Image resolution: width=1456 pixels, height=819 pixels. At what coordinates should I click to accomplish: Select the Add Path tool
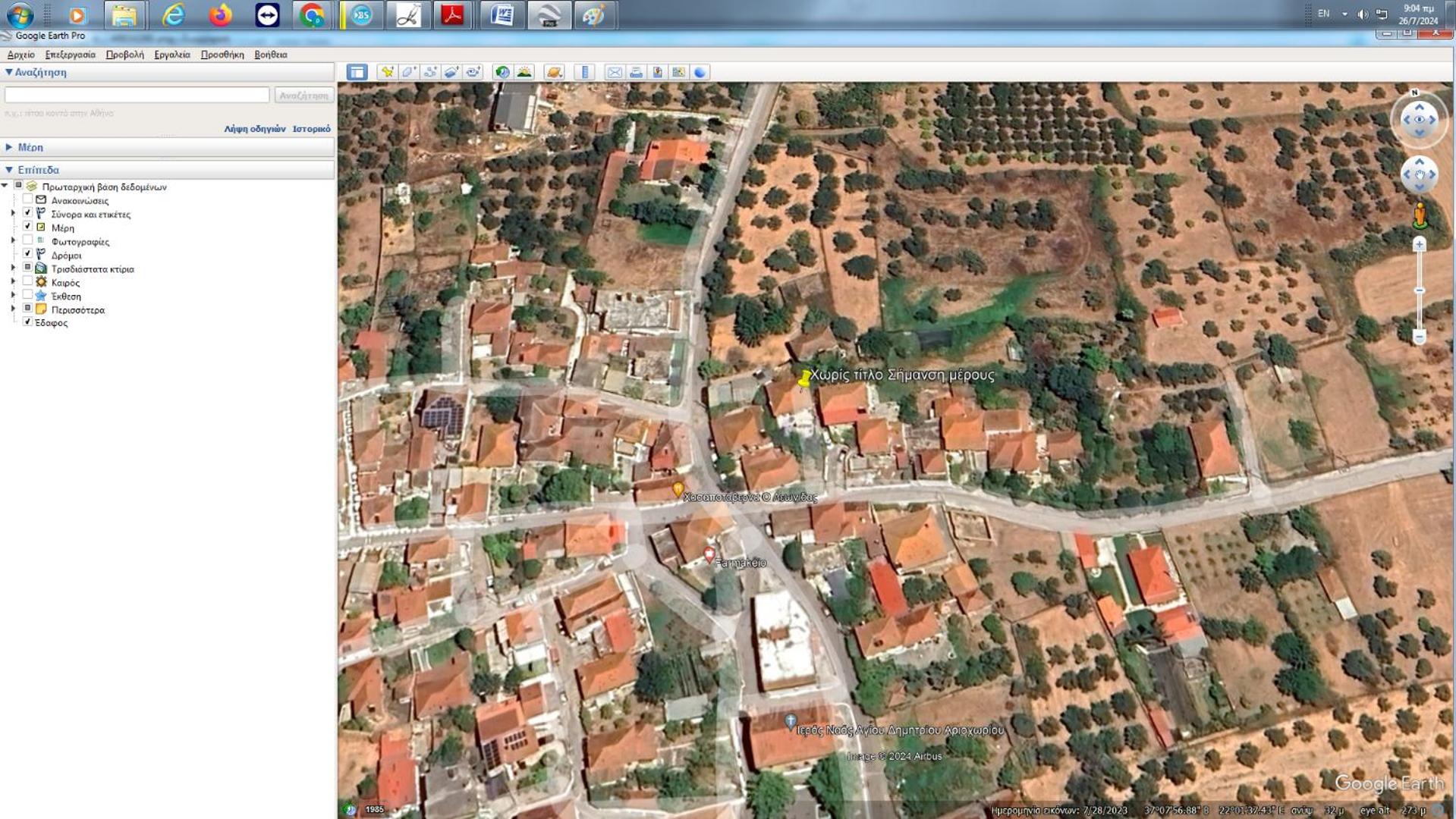[430, 72]
